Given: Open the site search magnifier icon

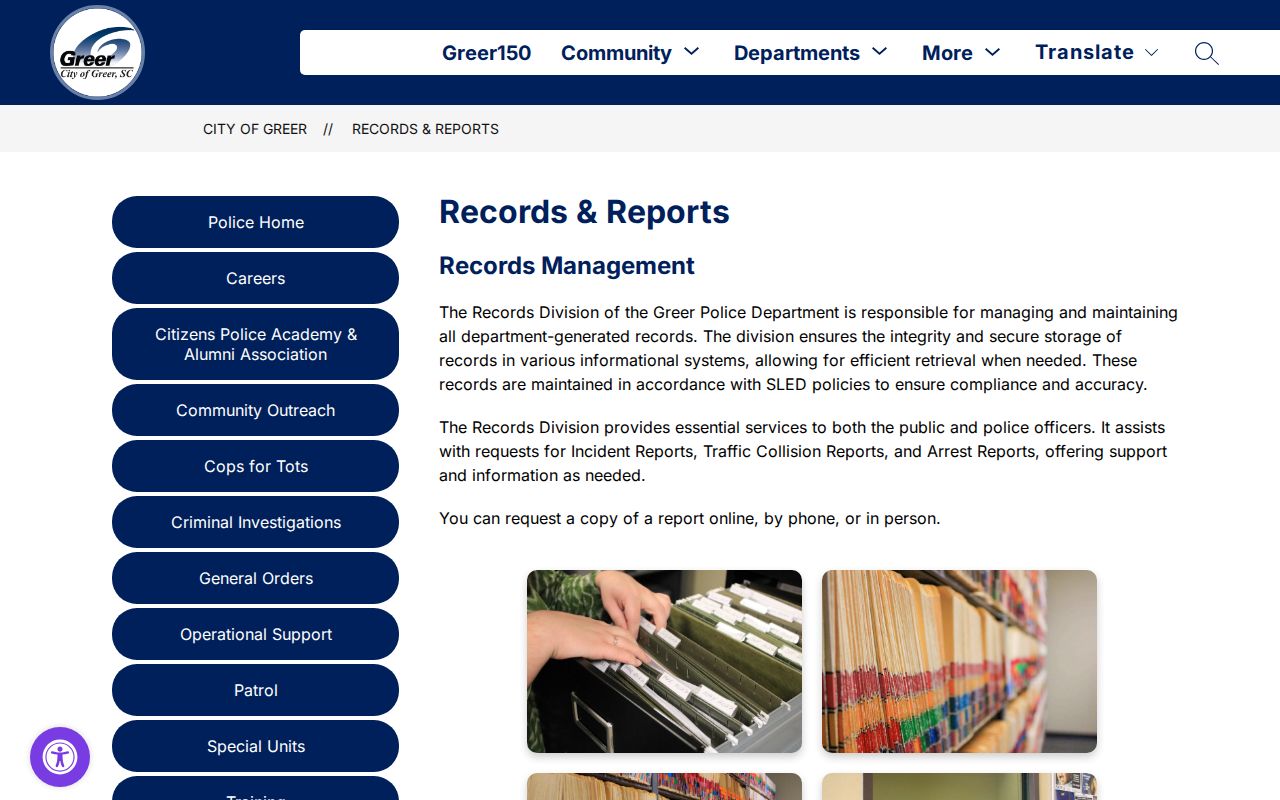Looking at the screenshot, I should [x=1206, y=53].
